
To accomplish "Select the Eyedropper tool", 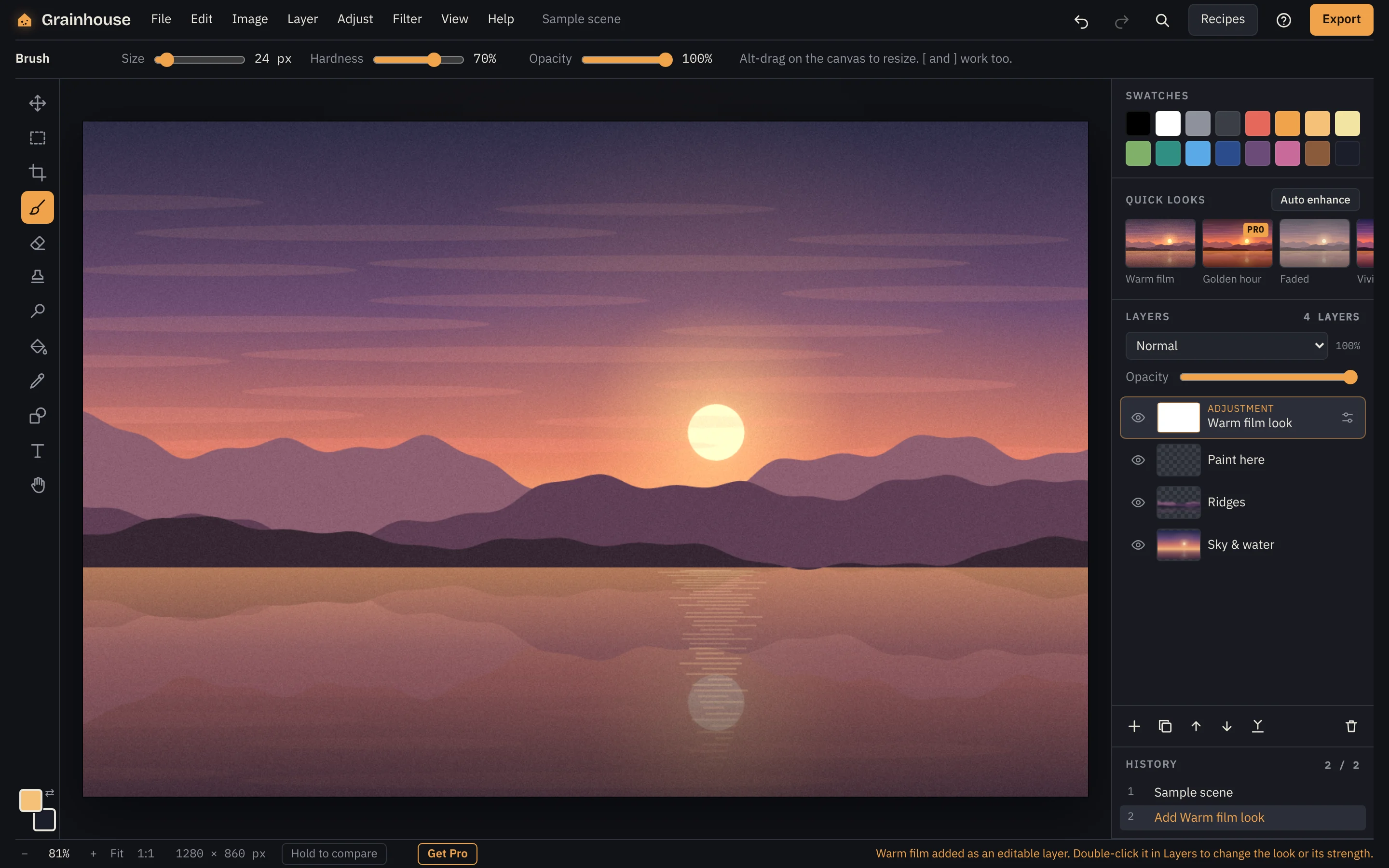I will pyautogui.click(x=37, y=381).
